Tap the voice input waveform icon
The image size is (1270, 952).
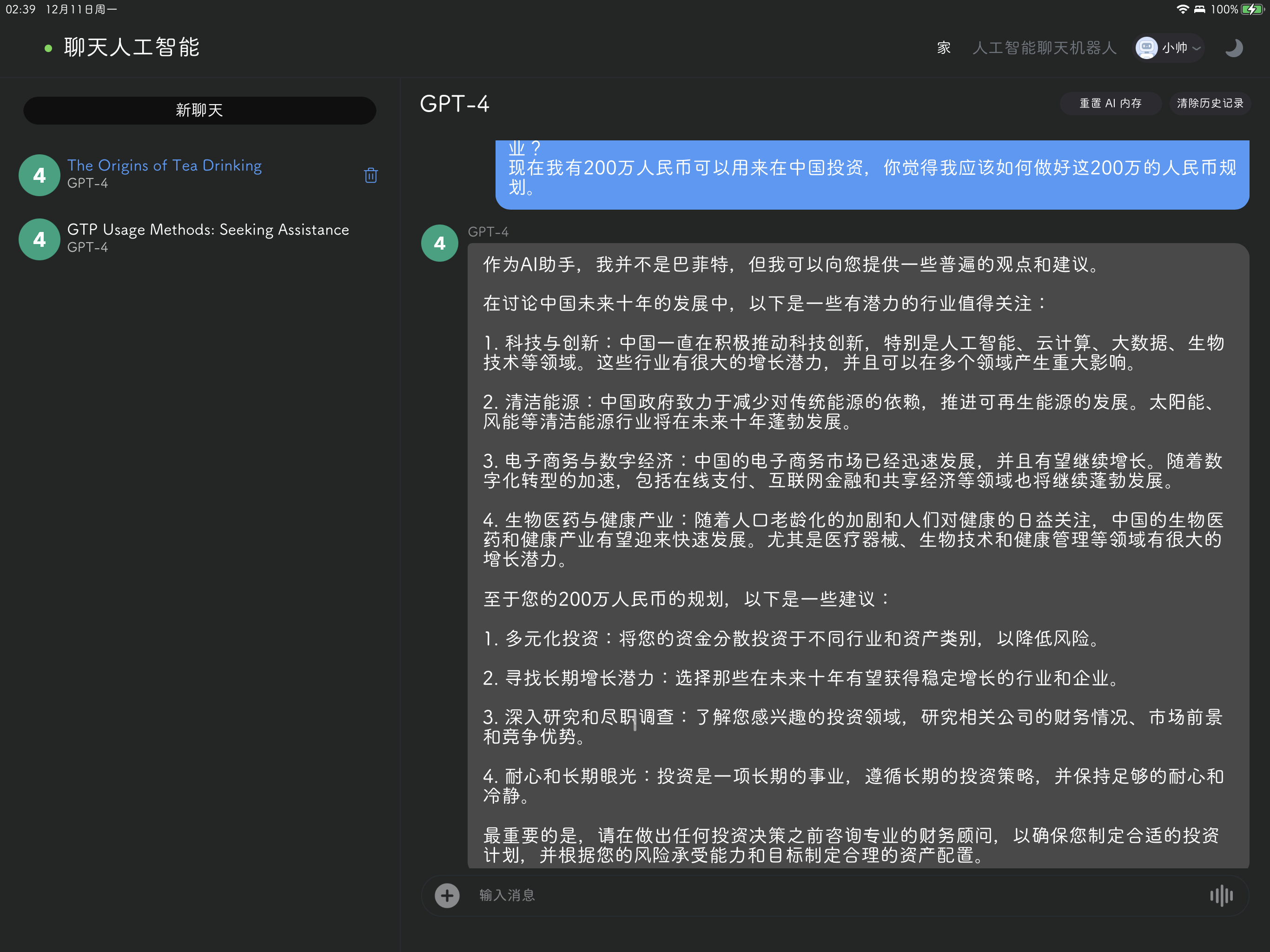(x=1221, y=895)
